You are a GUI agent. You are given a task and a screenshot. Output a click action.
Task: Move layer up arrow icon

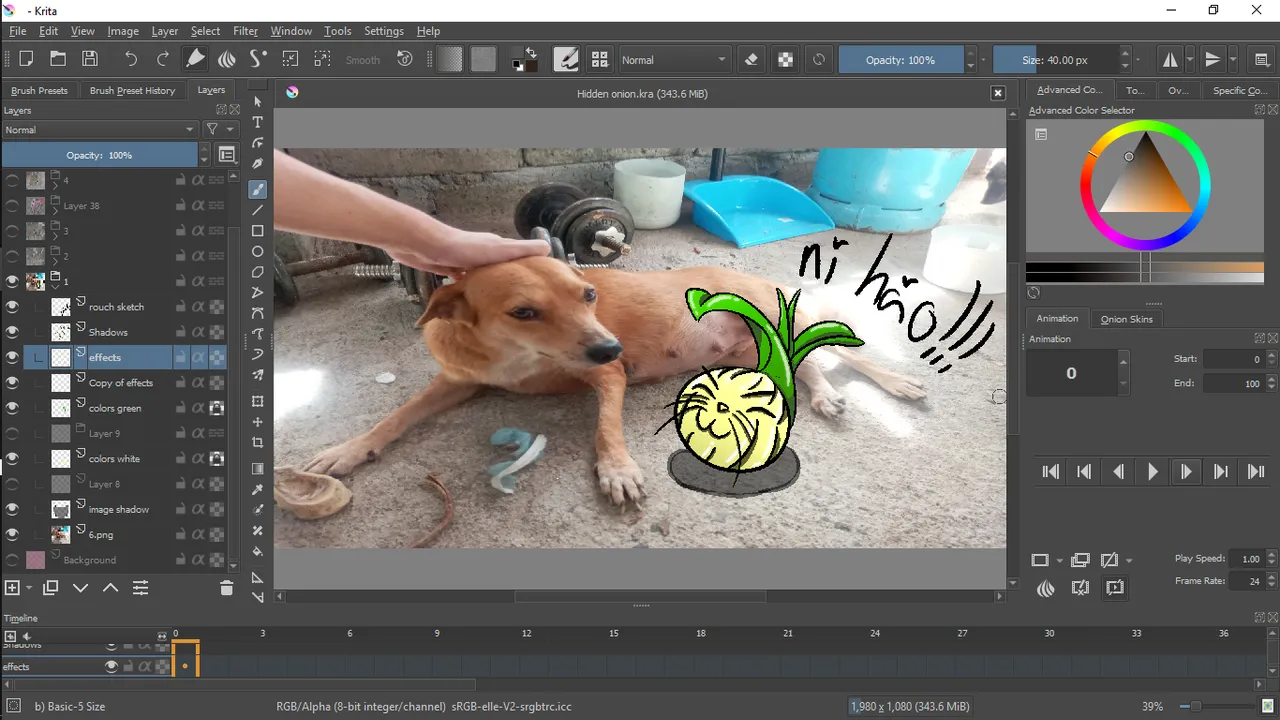click(x=110, y=588)
